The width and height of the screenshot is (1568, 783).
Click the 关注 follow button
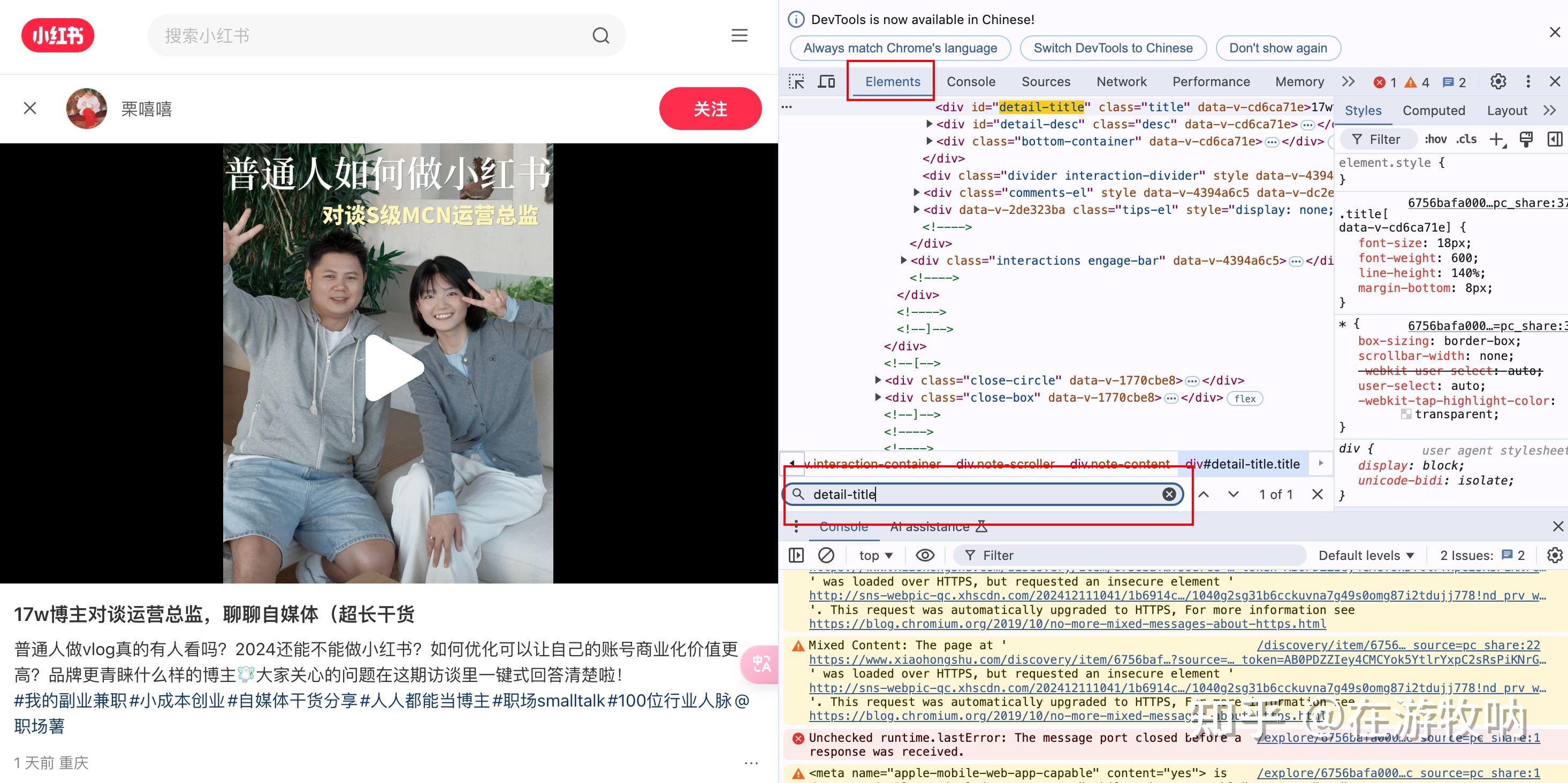[x=711, y=108]
